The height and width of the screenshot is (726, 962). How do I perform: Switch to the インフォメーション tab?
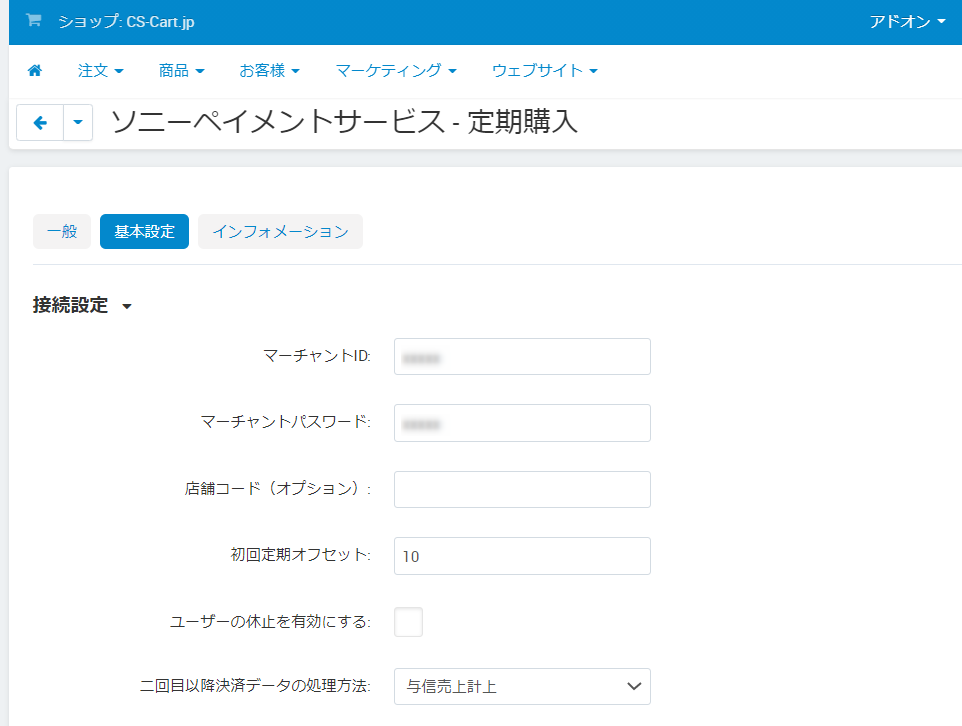pos(280,232)
